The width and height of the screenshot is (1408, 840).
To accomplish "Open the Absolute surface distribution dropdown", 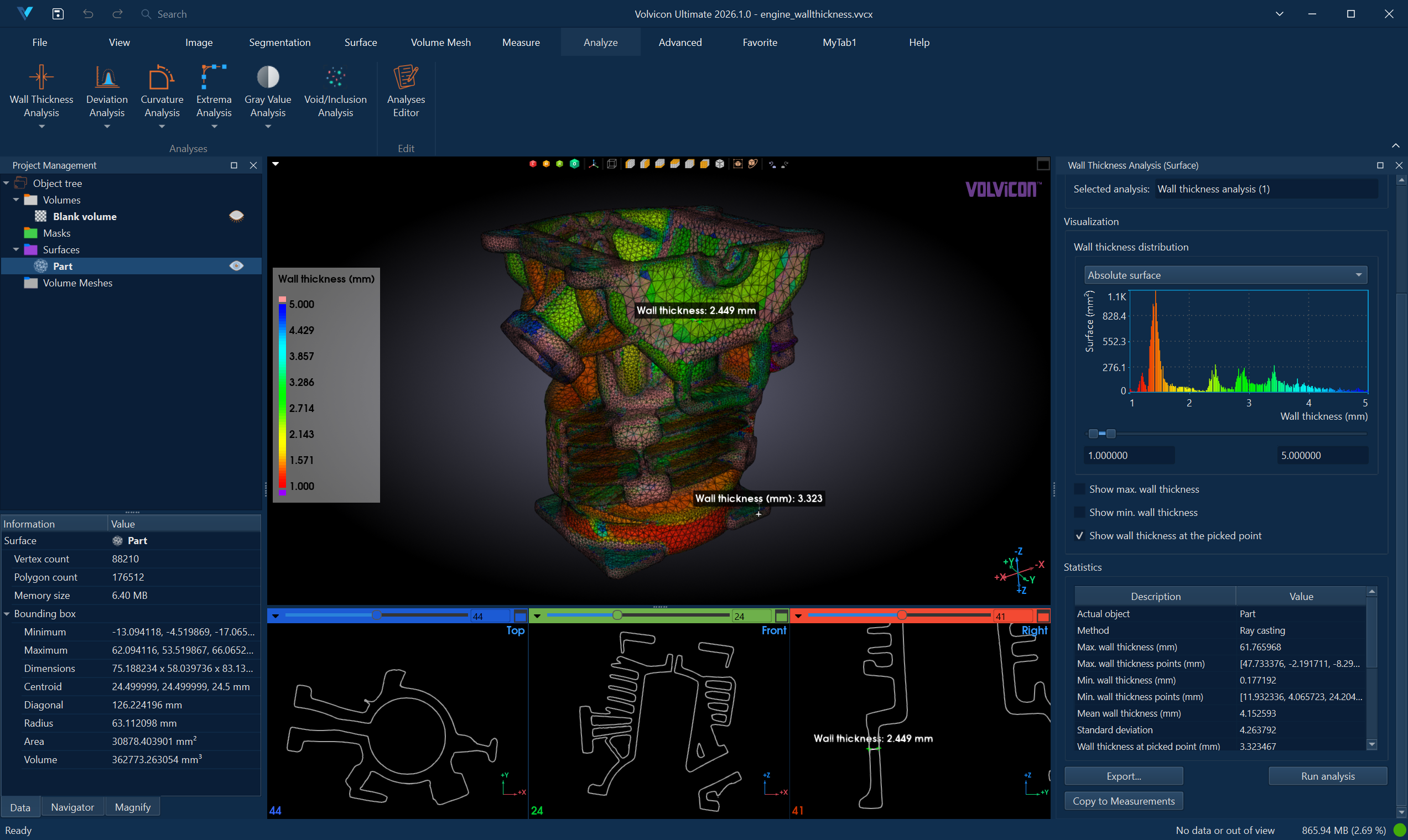I will tap(1358, 274).
